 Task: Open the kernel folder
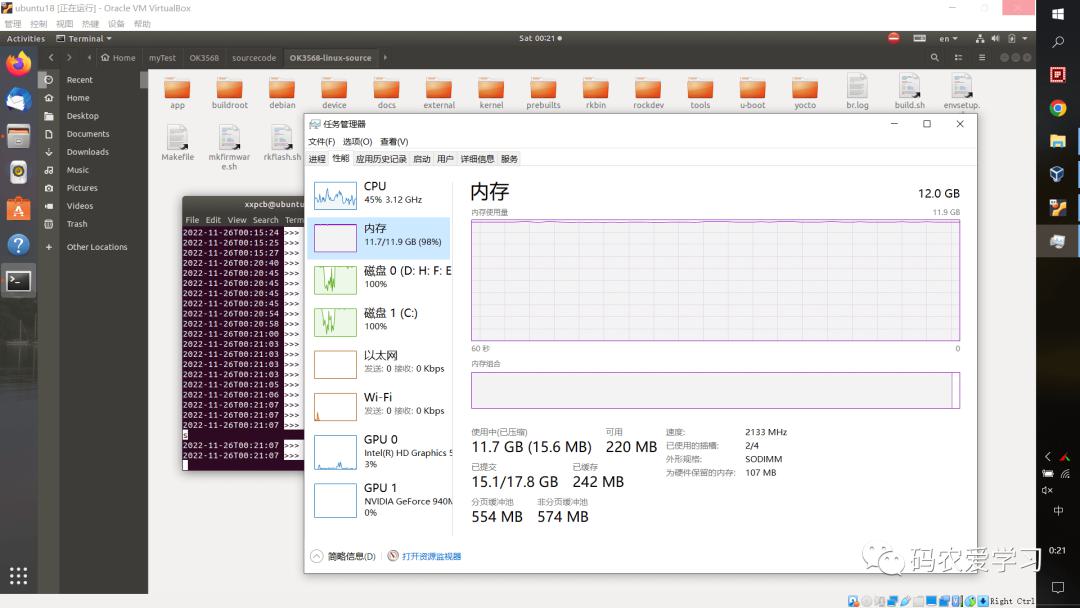(491, 92)
